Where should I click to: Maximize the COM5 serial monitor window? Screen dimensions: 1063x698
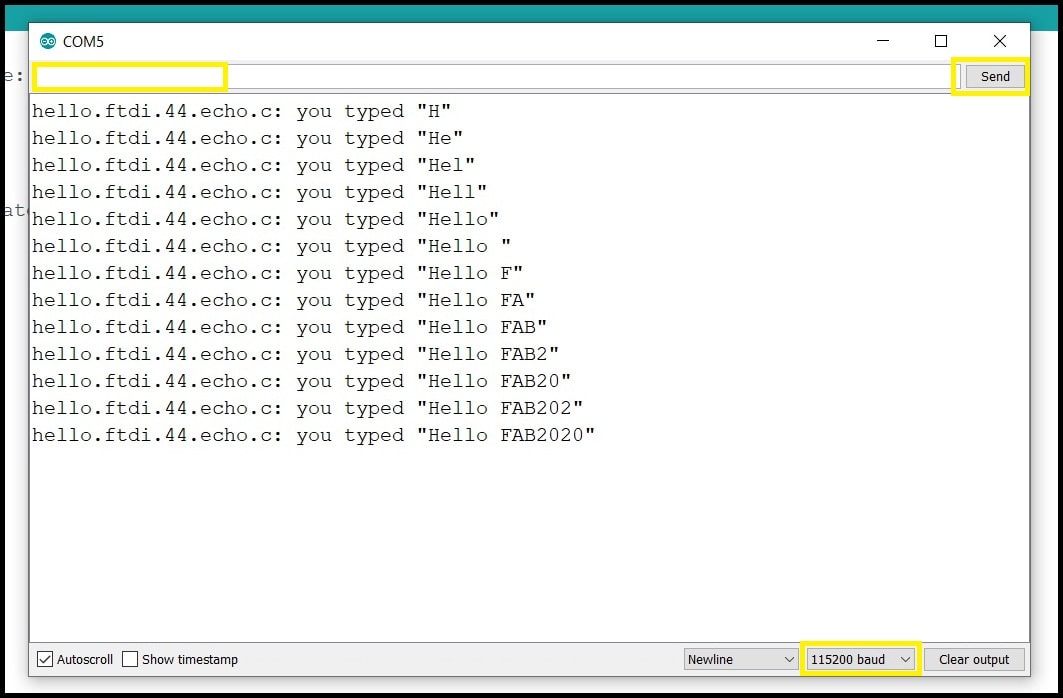coord(941,41)
